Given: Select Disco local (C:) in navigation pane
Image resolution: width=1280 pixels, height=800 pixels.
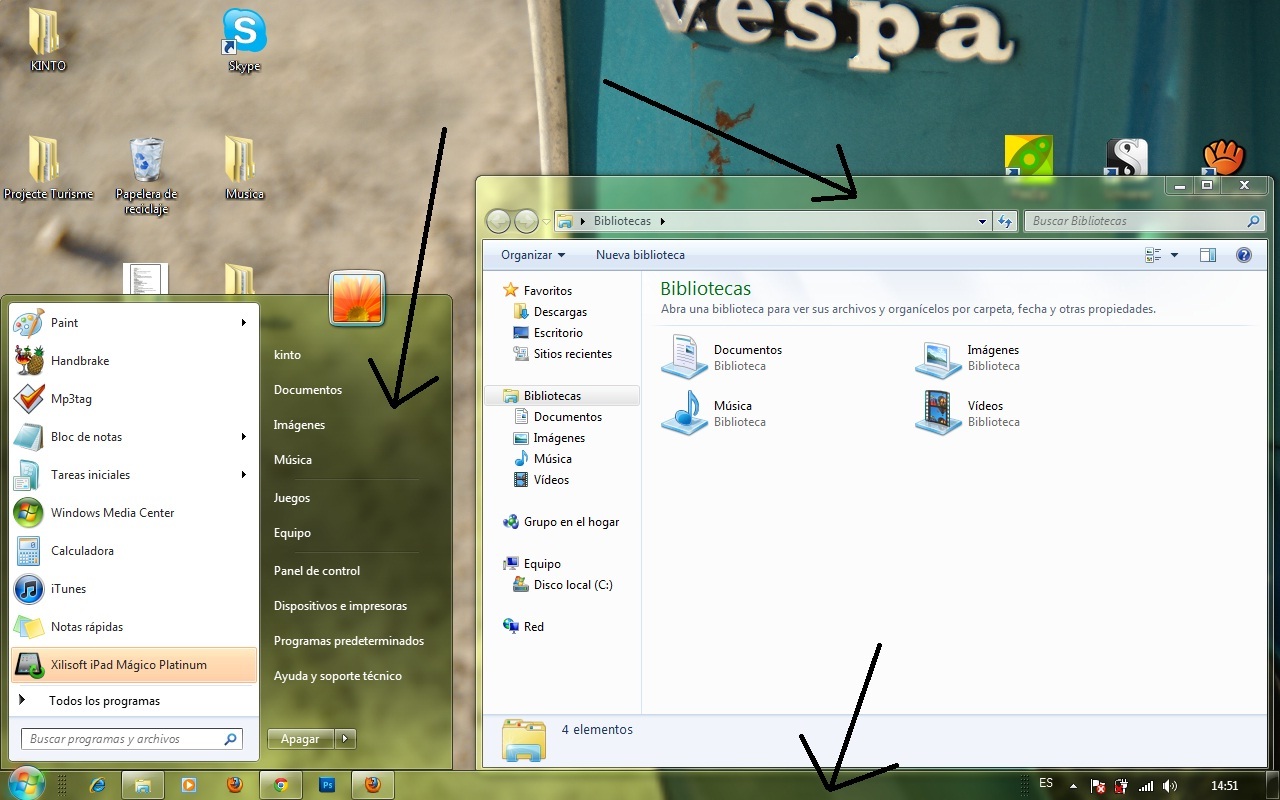Looking at the screenshot, I should point(572,585).
